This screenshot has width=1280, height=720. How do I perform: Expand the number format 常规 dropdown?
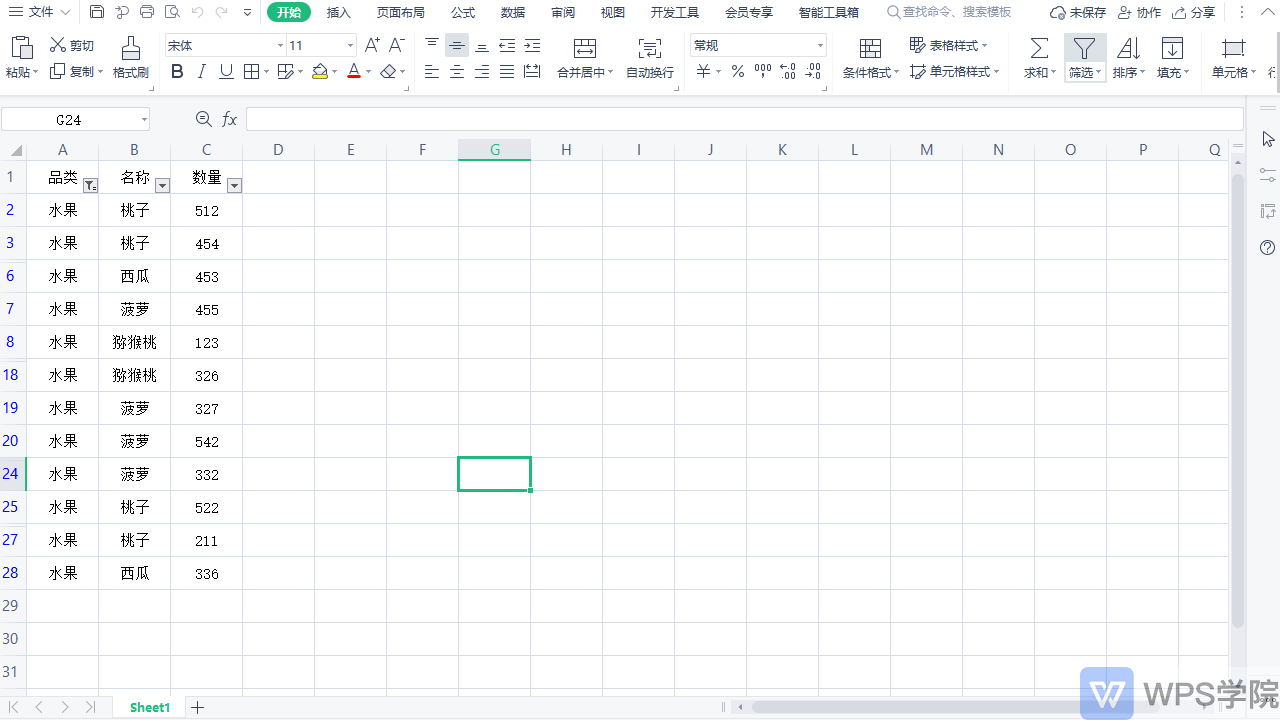click(x=820, y=46)
